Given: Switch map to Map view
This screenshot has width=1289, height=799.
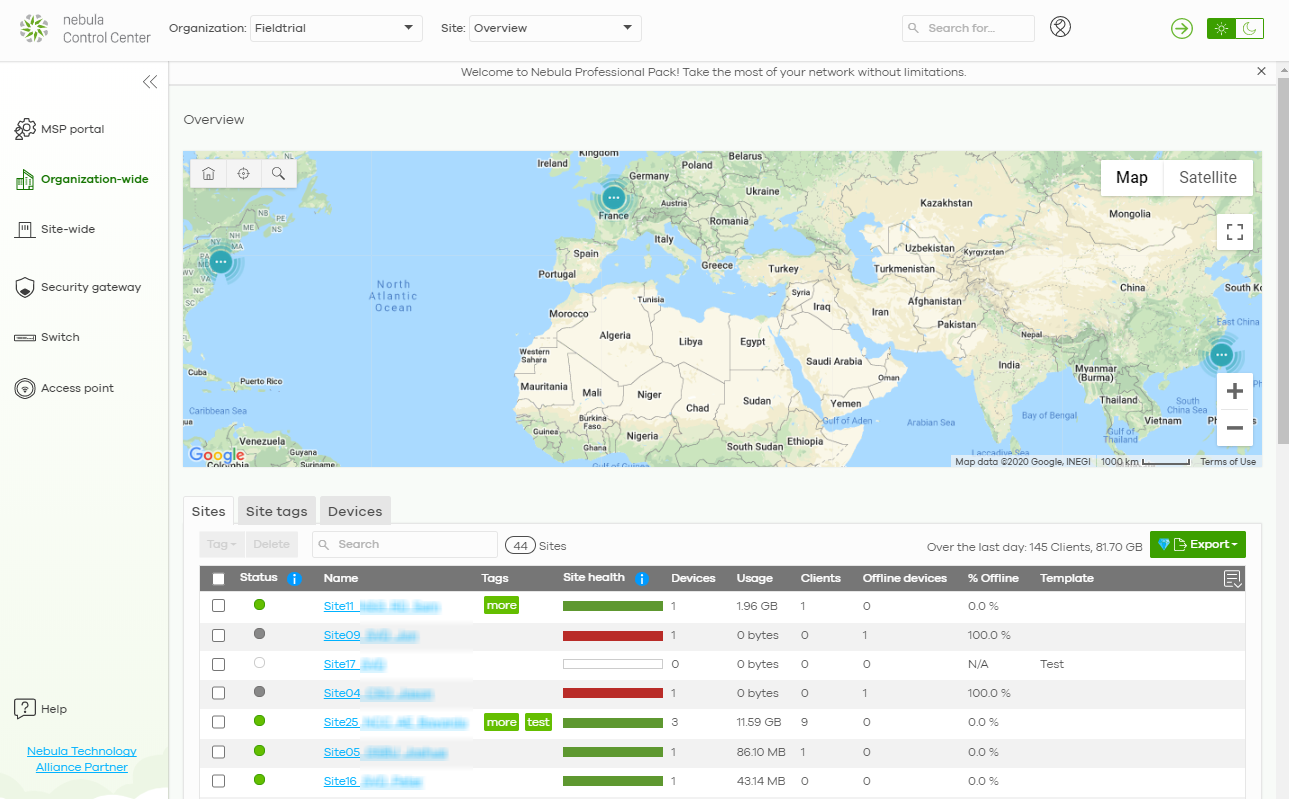Looking at the screenshot, I should pos(1132,177).
